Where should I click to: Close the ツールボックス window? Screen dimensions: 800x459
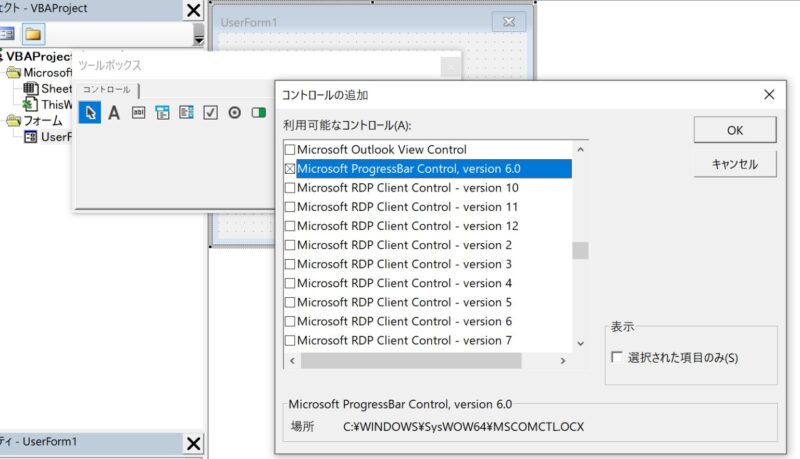click(x=451, y=67)
